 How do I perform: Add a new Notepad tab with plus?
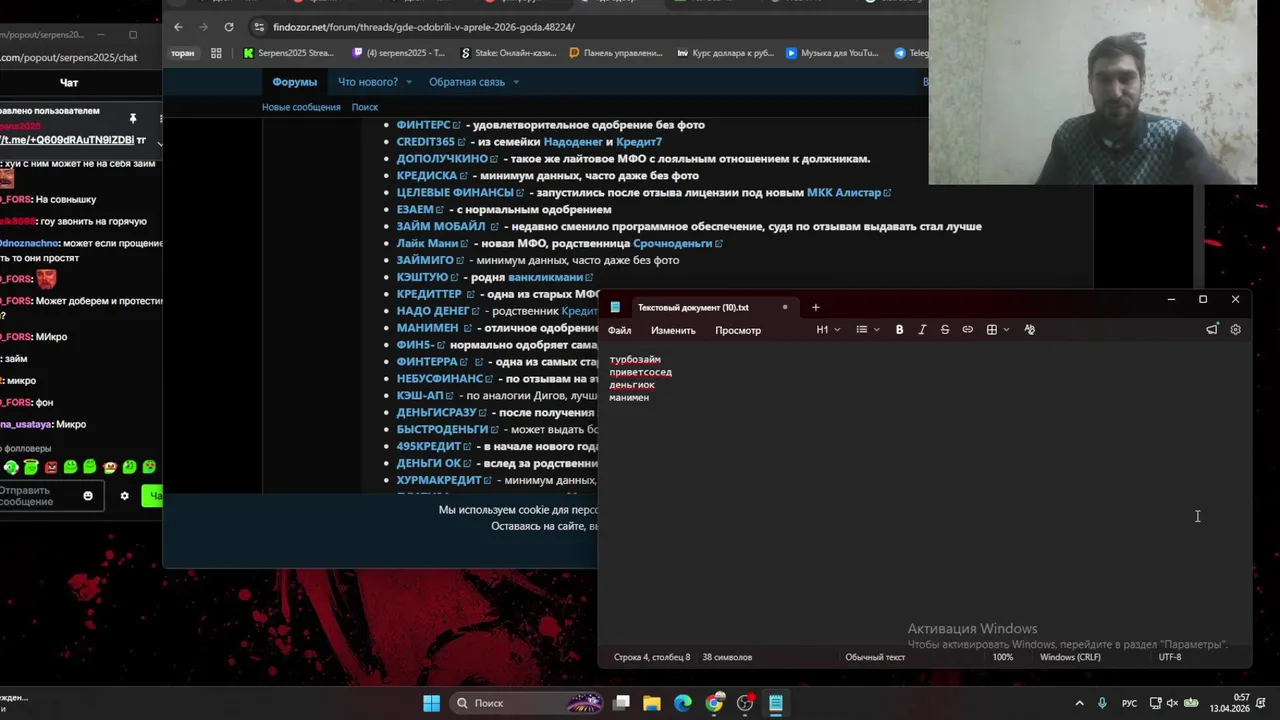click(815, 307)
